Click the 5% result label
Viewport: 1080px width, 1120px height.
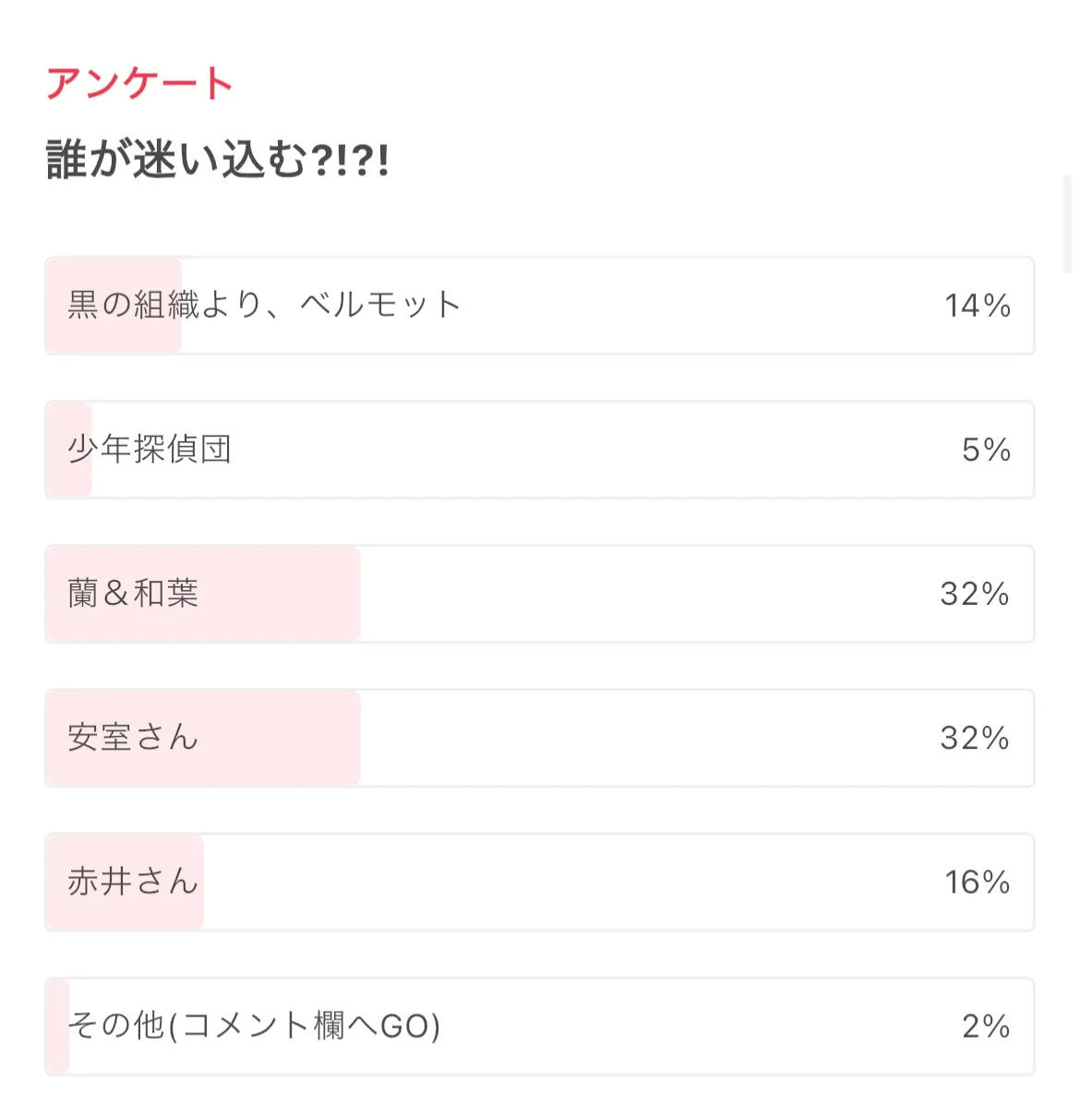(985, 450)
